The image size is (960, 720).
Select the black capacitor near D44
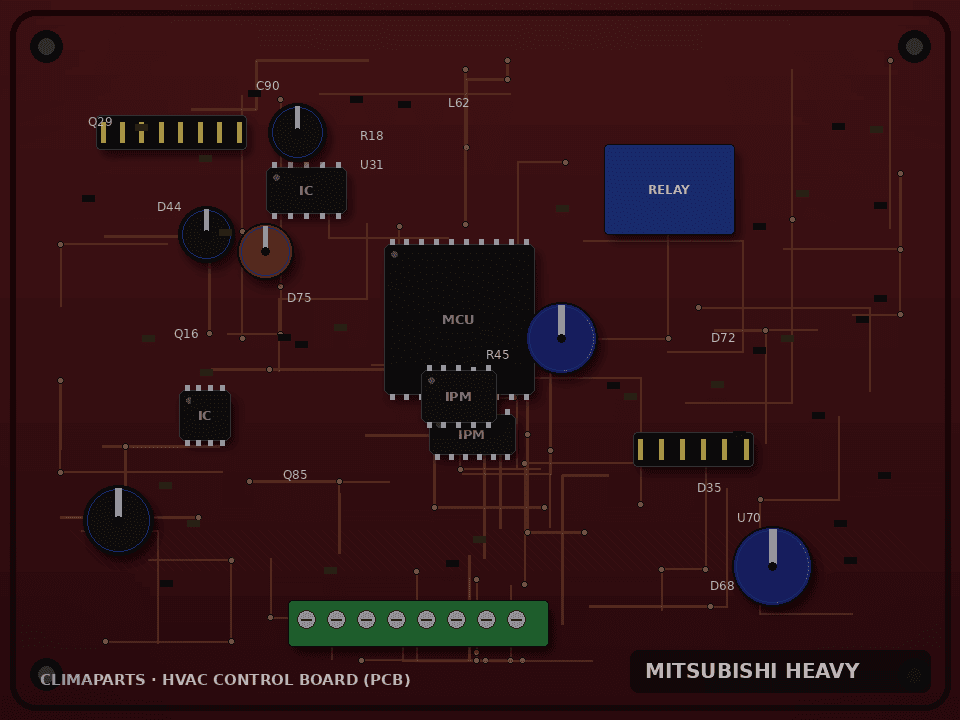[206, 234]
